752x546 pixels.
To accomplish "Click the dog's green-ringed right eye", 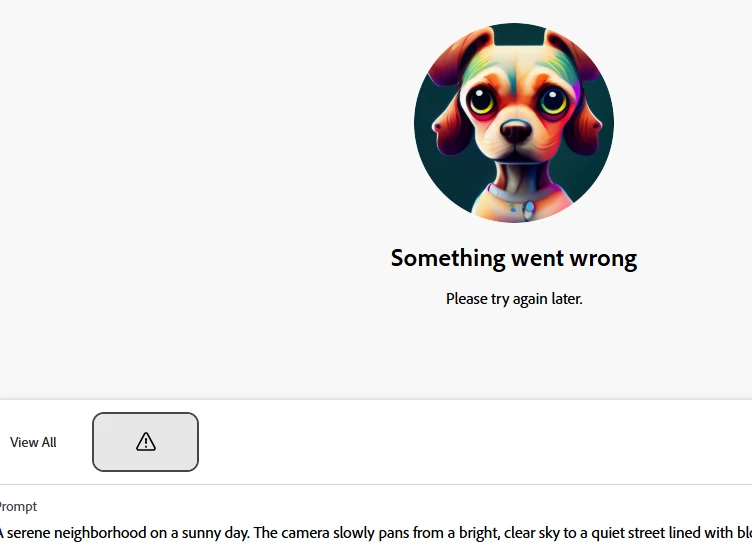I will click(553, 101).
